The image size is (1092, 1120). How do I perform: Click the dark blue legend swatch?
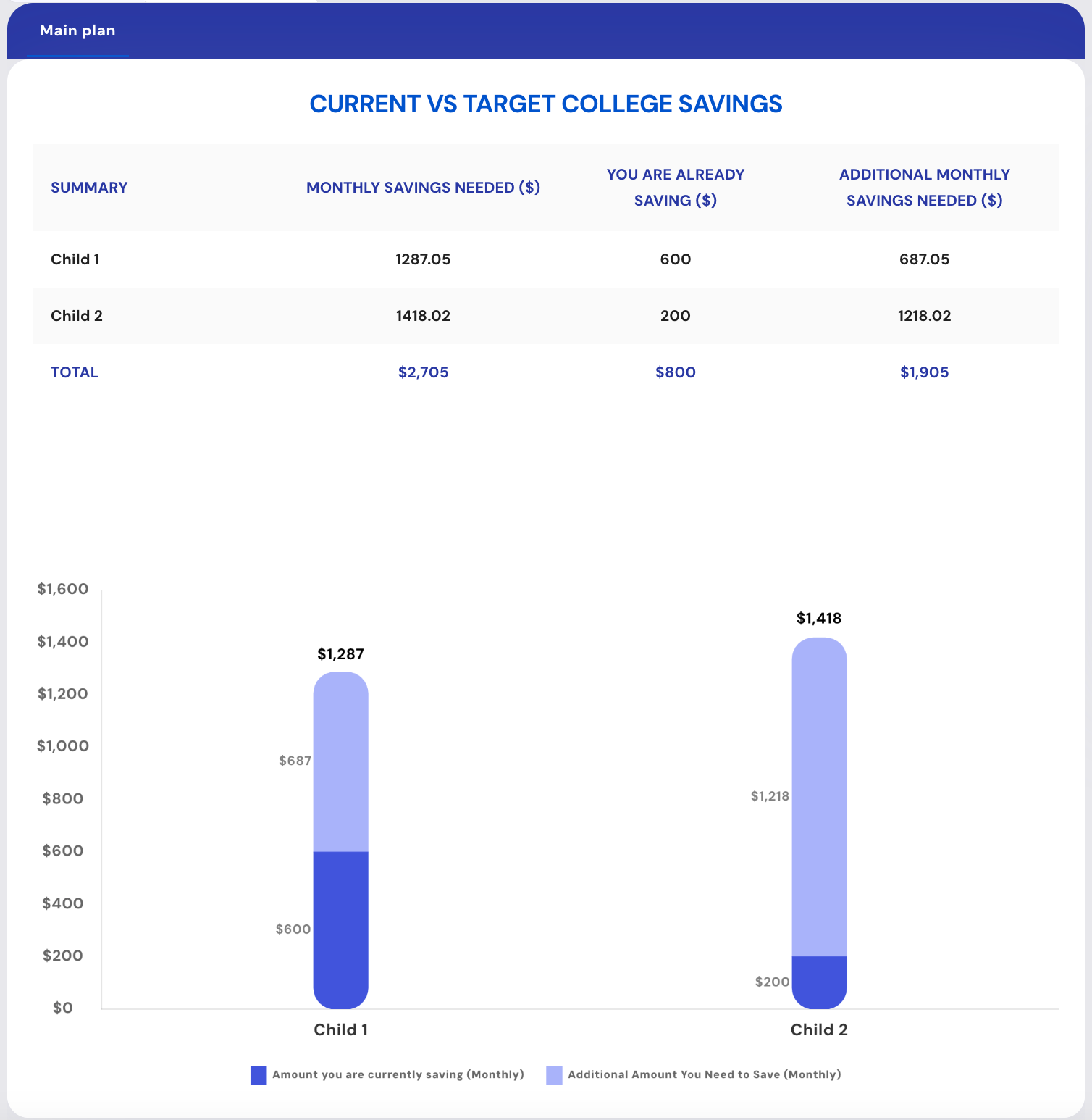(x=259, y=1075)
